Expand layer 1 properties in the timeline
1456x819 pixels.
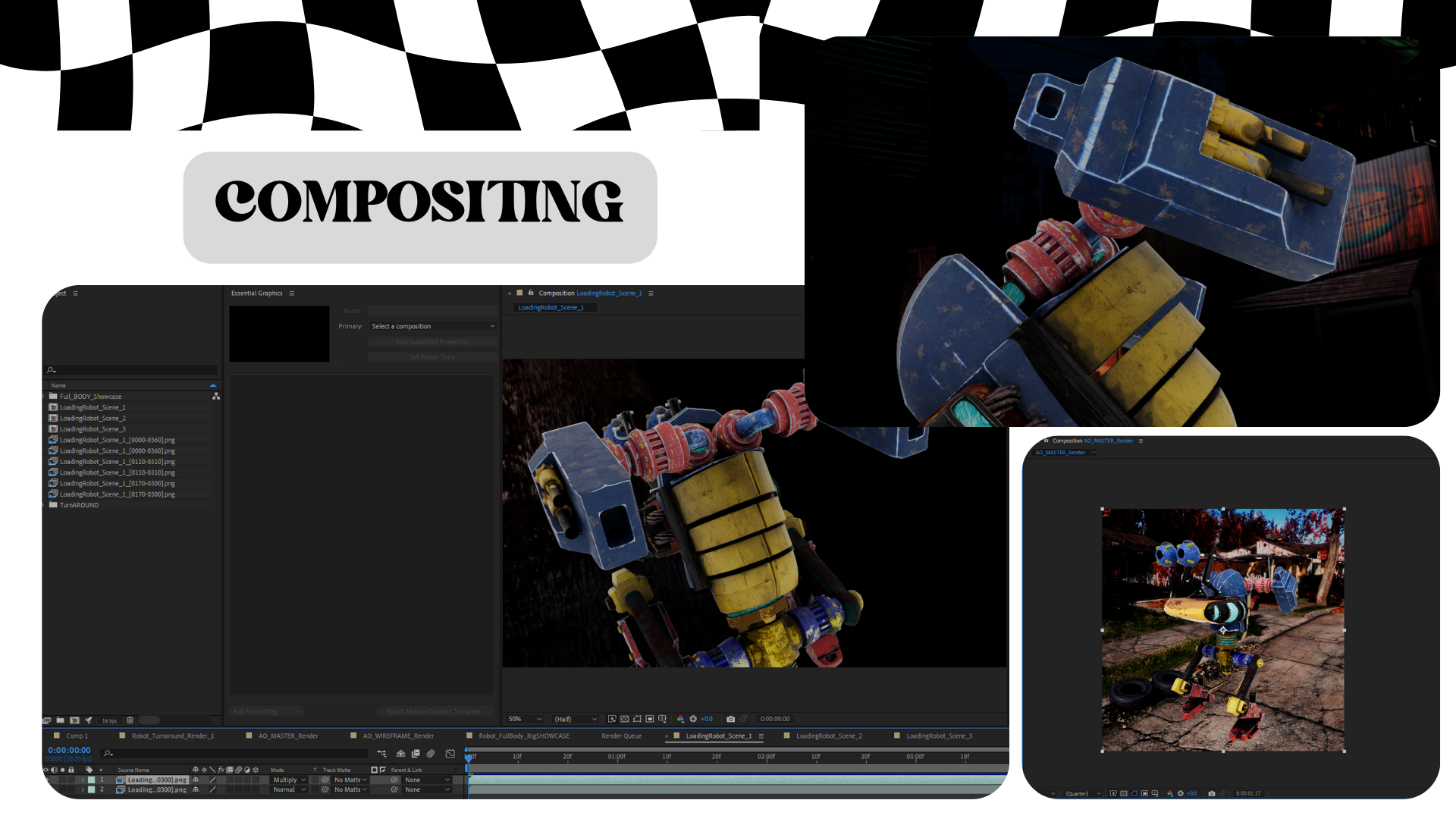pyautogui.click(x=83, y=780)
